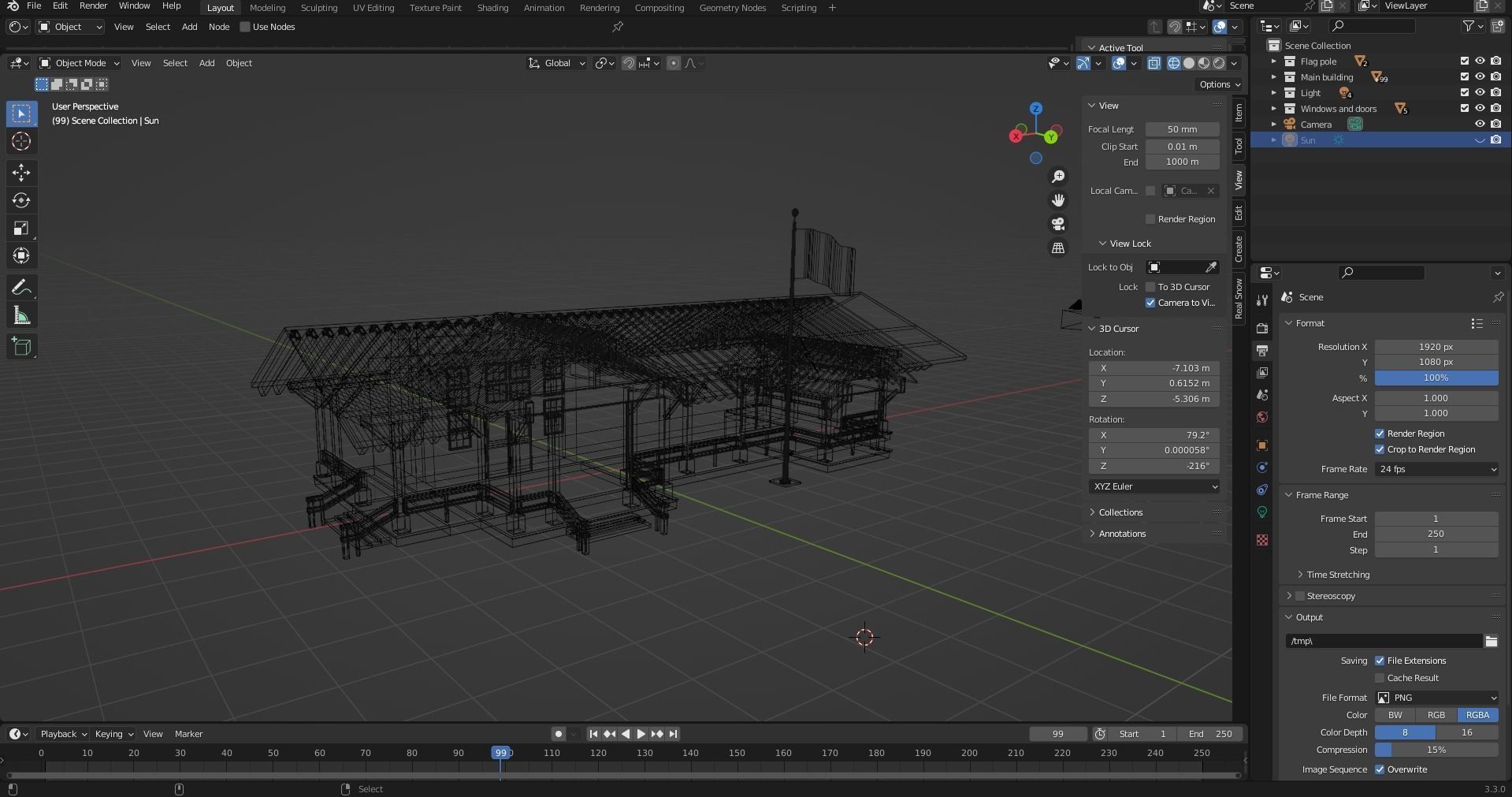Open Render properties tab

1262,328
